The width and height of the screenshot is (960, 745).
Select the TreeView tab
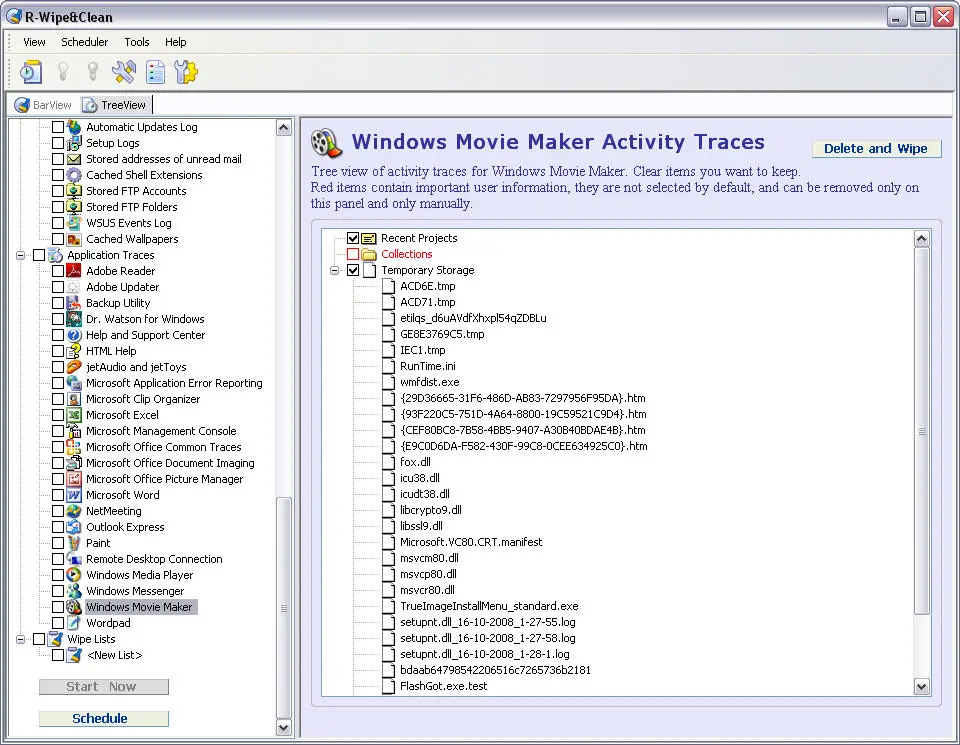point(115,105)
